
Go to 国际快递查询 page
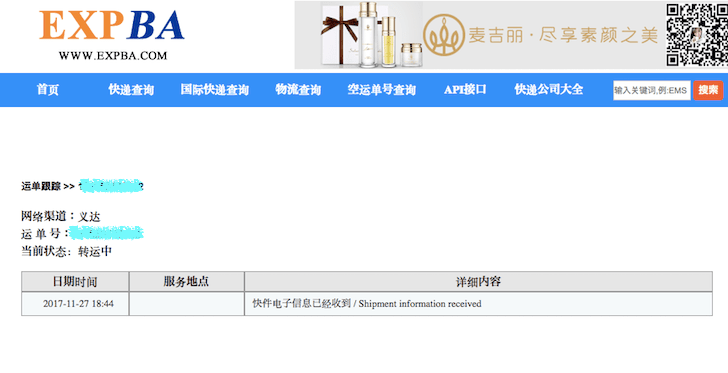click(x=214, y=90)
